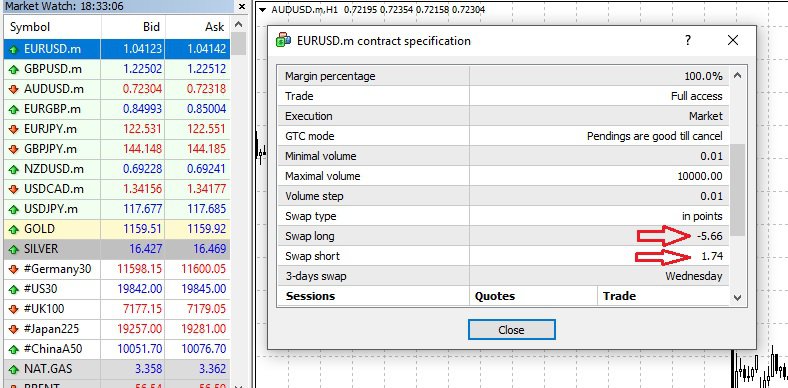Select the USDCAD.m symbol name
The width and height of the screenshot is (788, 388).
54,189
